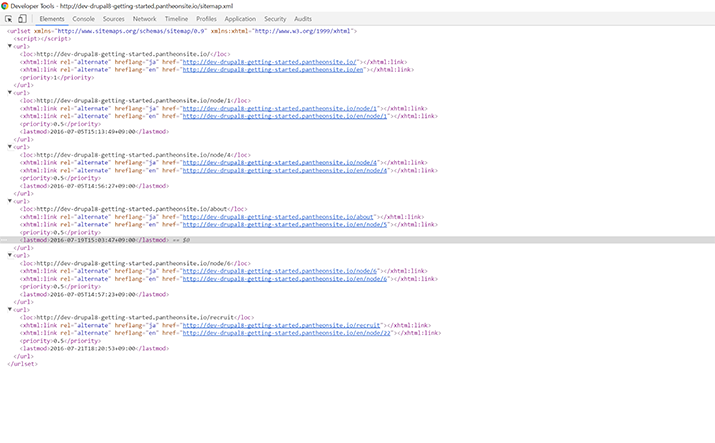The image size is (715, 443).
Task: Select the loc line for node/6
Action: coord(135,263)
